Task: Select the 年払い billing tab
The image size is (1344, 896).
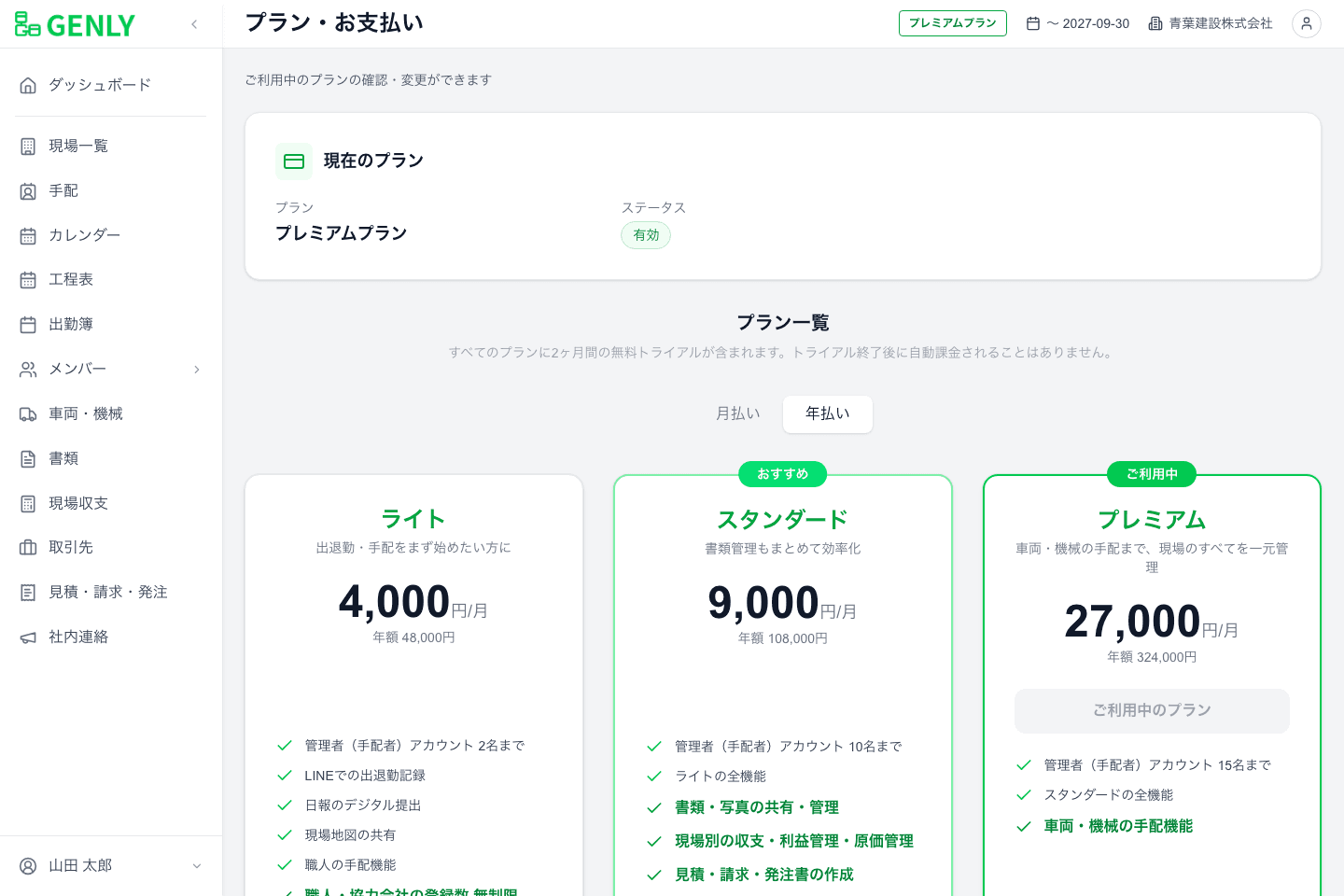Action: tap(828, 413)
